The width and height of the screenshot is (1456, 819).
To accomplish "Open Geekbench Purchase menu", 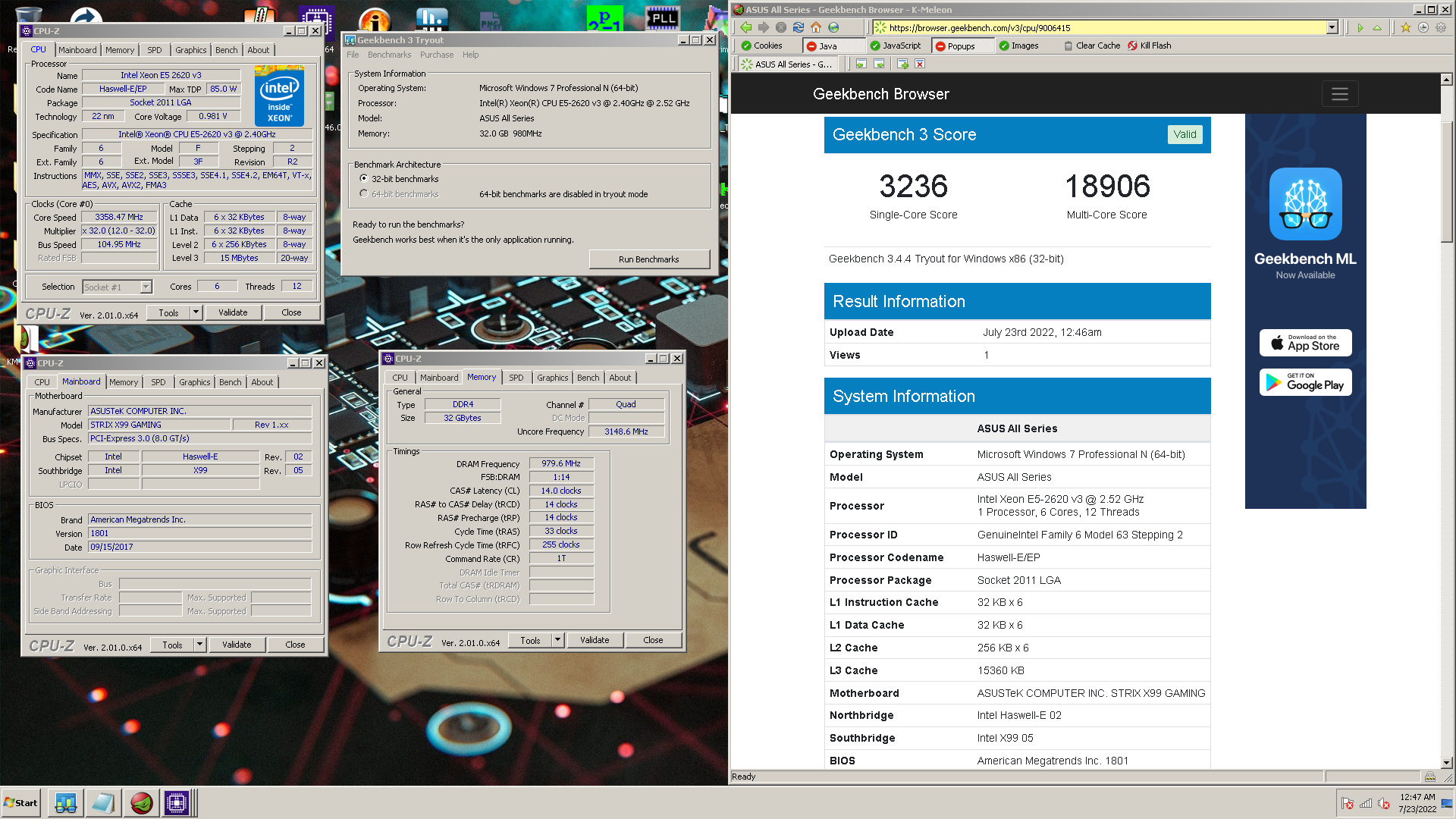I will 437,55.
